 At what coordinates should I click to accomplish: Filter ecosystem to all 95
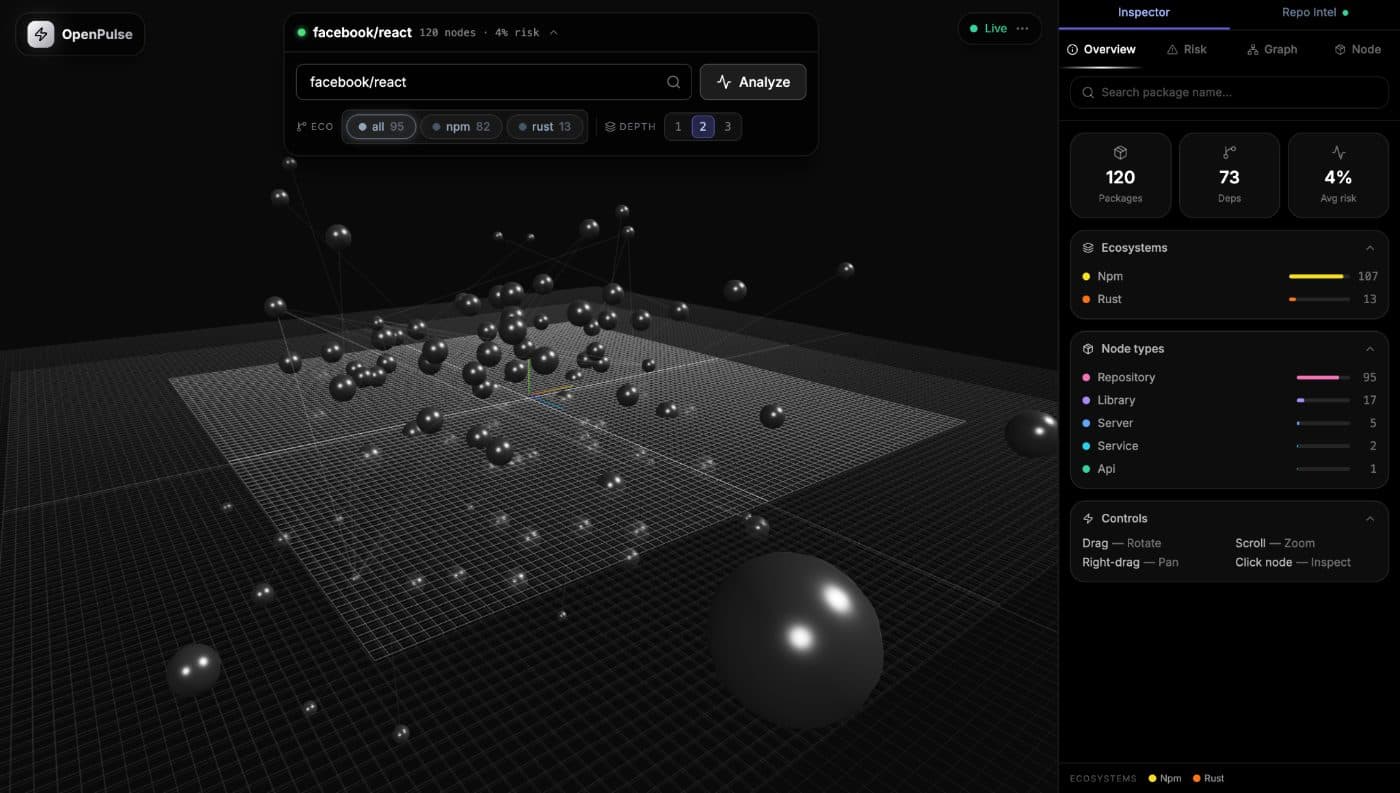tap(381, 127)
